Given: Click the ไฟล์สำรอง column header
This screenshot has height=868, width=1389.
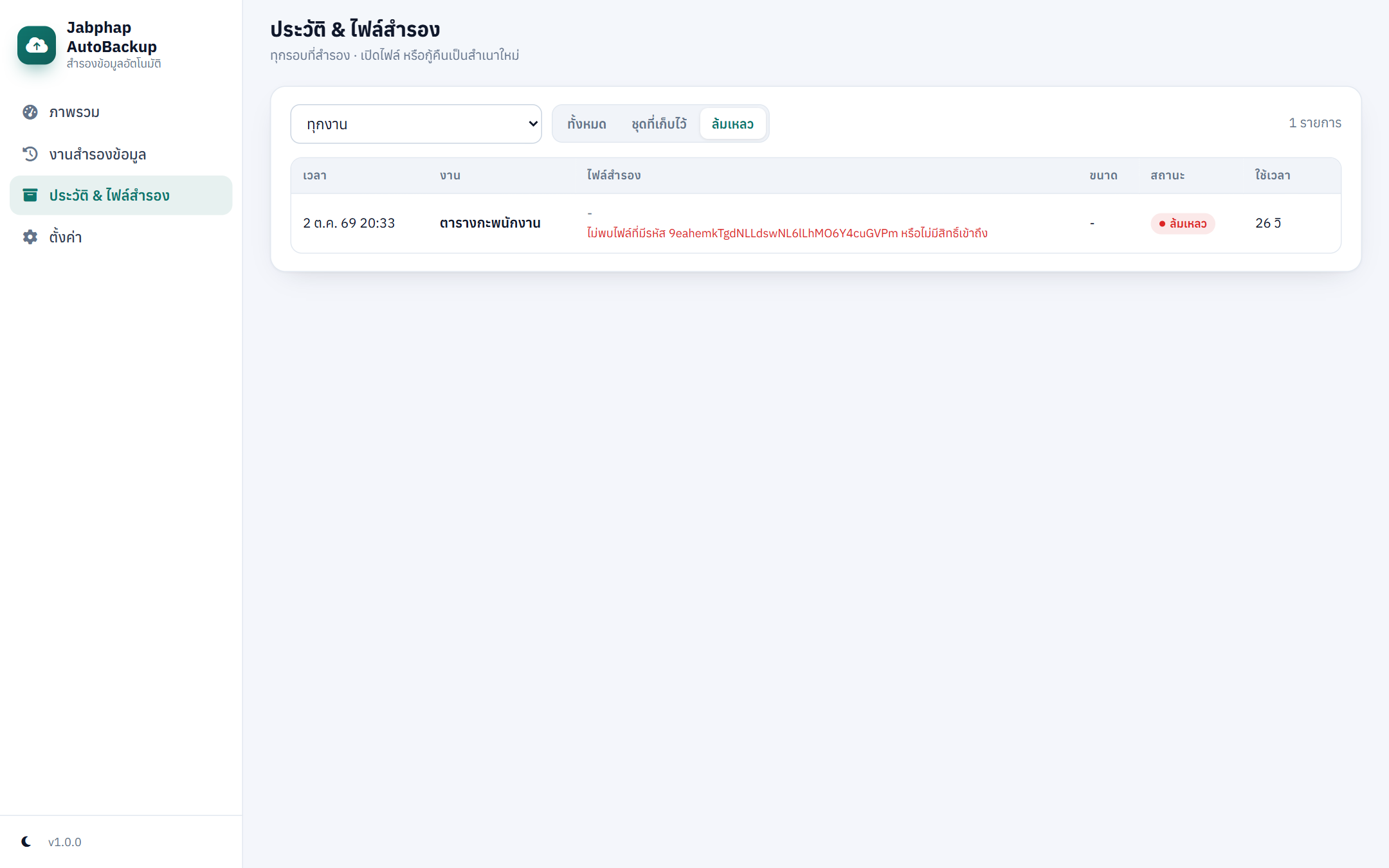Looking at the screenshot, I should [613, 176].
